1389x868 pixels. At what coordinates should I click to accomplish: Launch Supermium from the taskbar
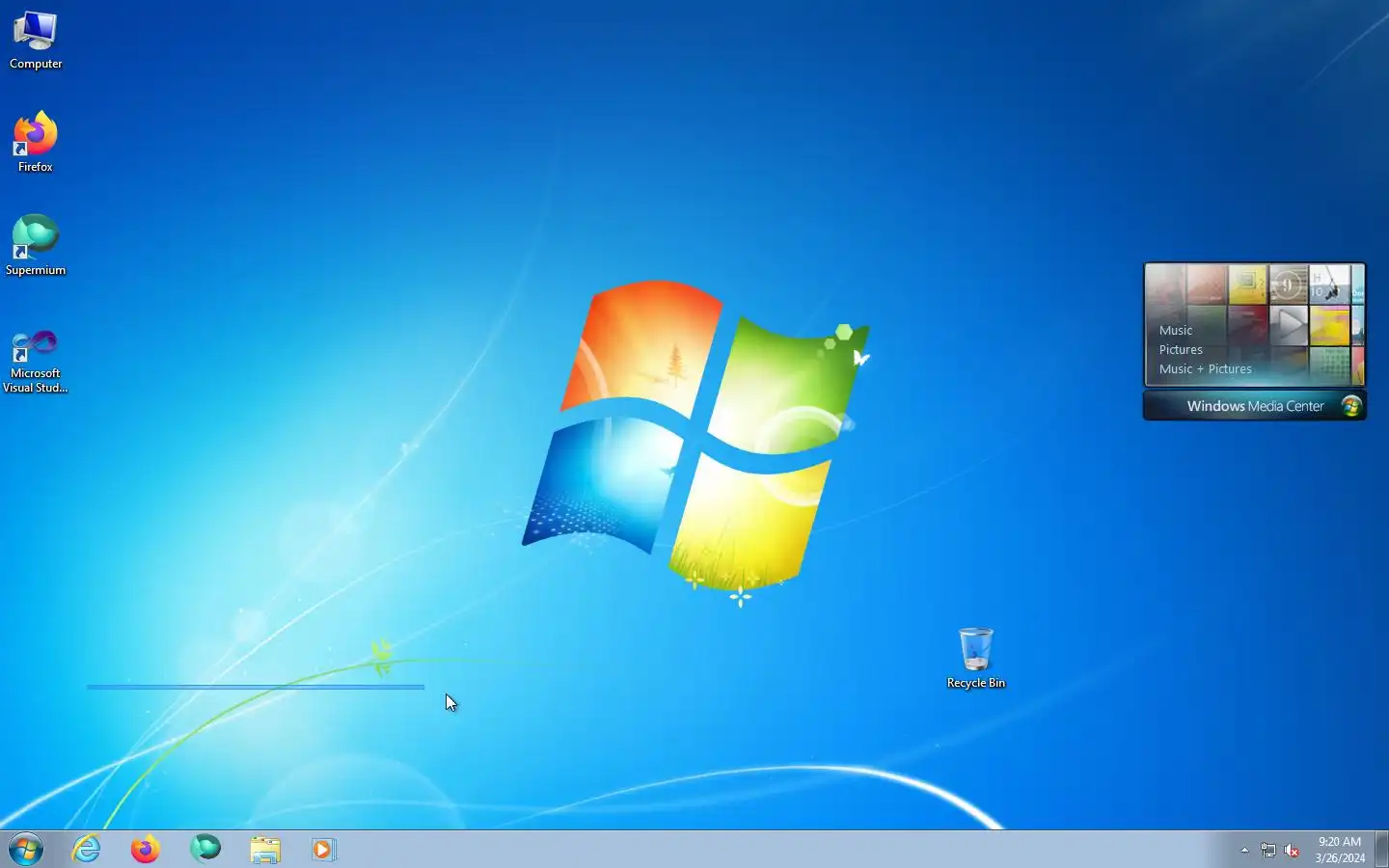tap(204, 849)
